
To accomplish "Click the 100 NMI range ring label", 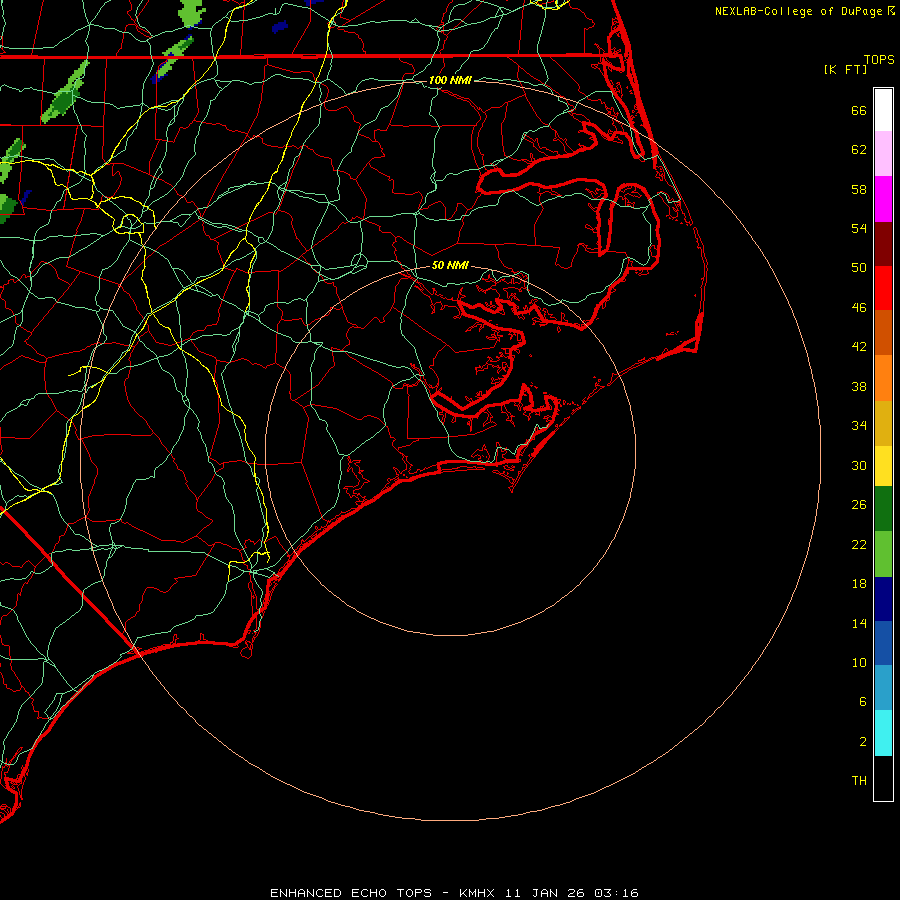I will (450, 80).
